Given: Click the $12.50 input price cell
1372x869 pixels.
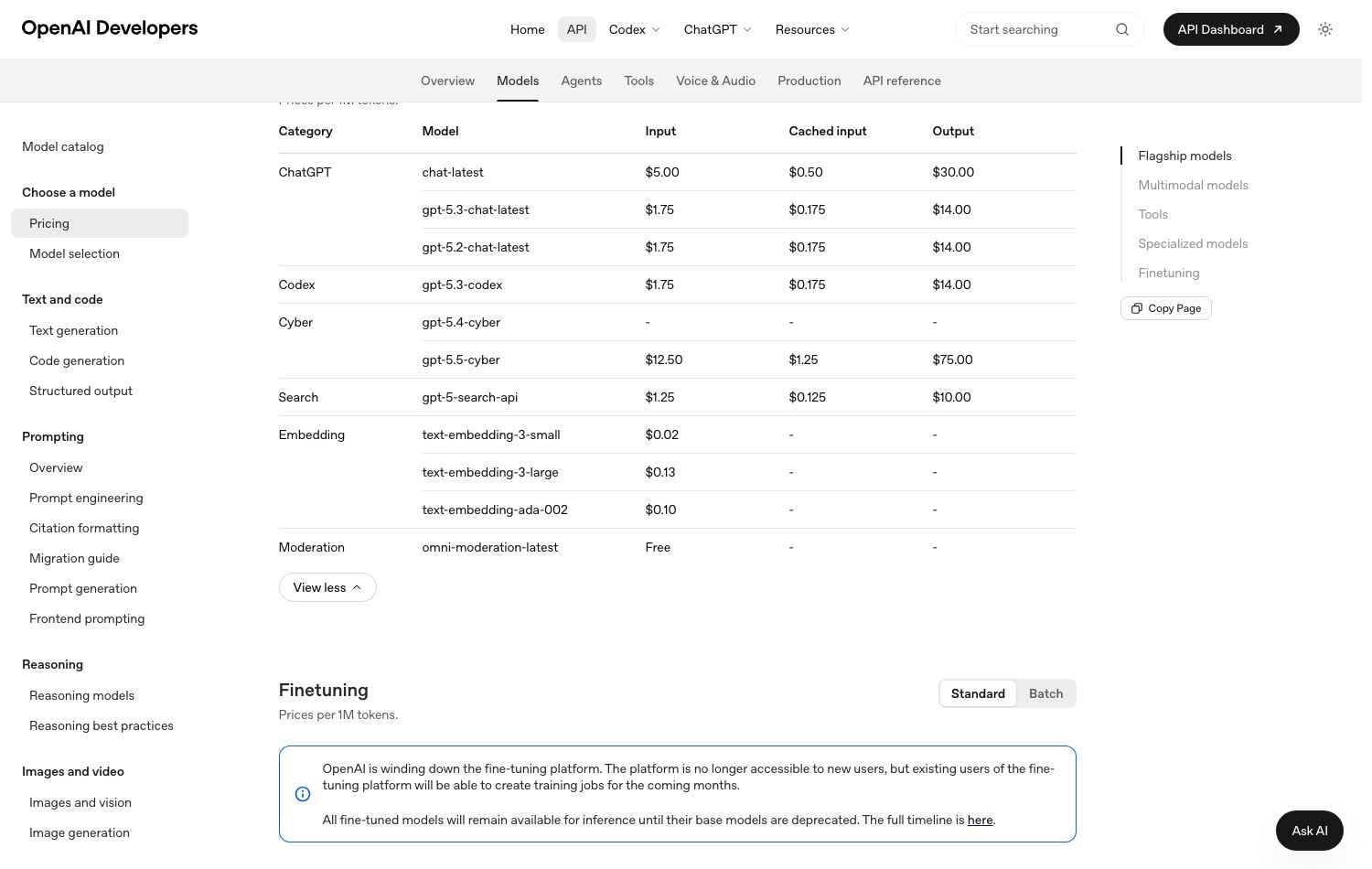Looking at the screenshot, I should [664, 359].
